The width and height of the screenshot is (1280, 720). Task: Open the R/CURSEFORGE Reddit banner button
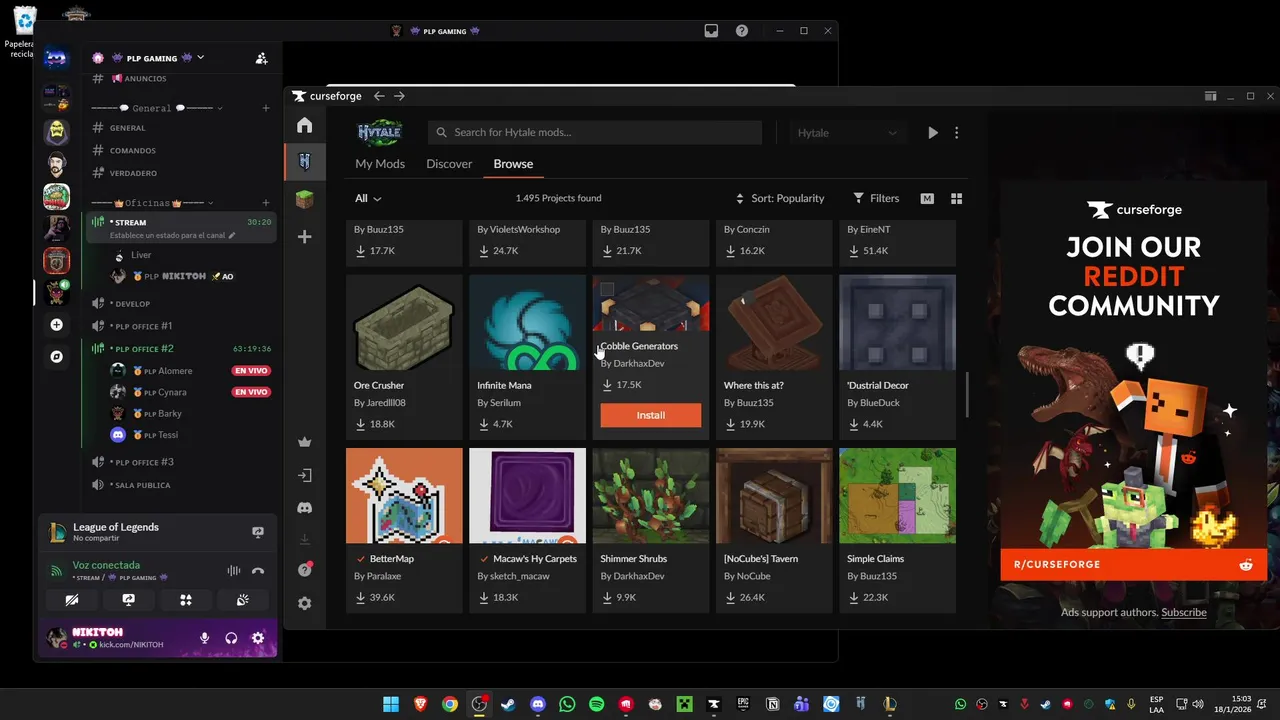click(1133, 564)
